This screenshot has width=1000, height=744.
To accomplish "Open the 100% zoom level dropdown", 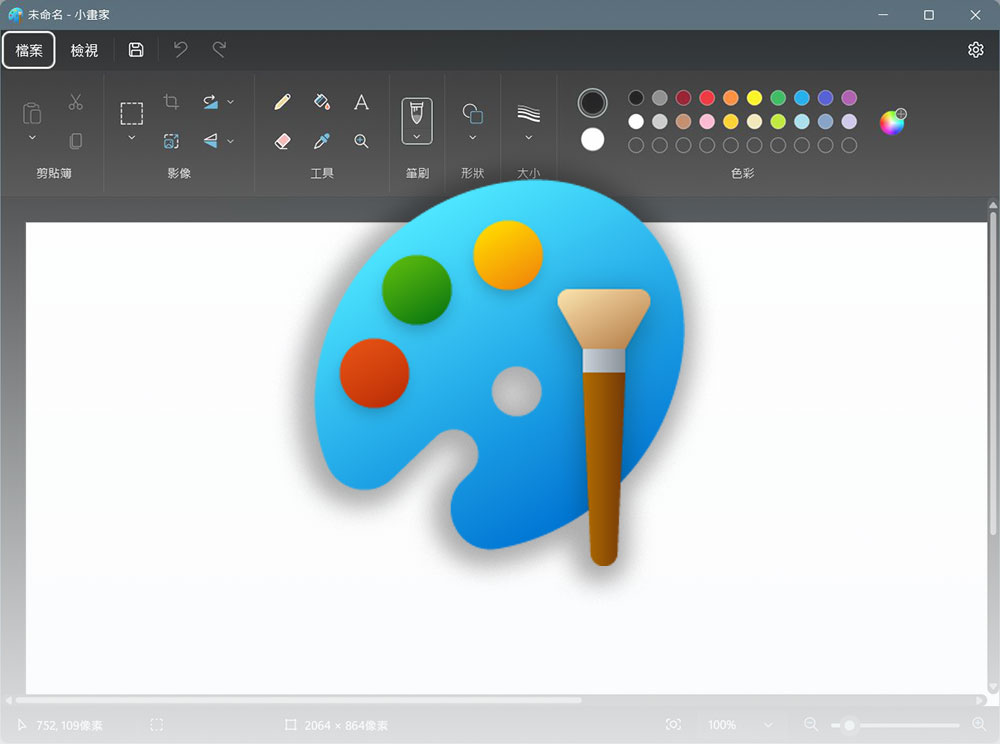I will tap(740, 725).
